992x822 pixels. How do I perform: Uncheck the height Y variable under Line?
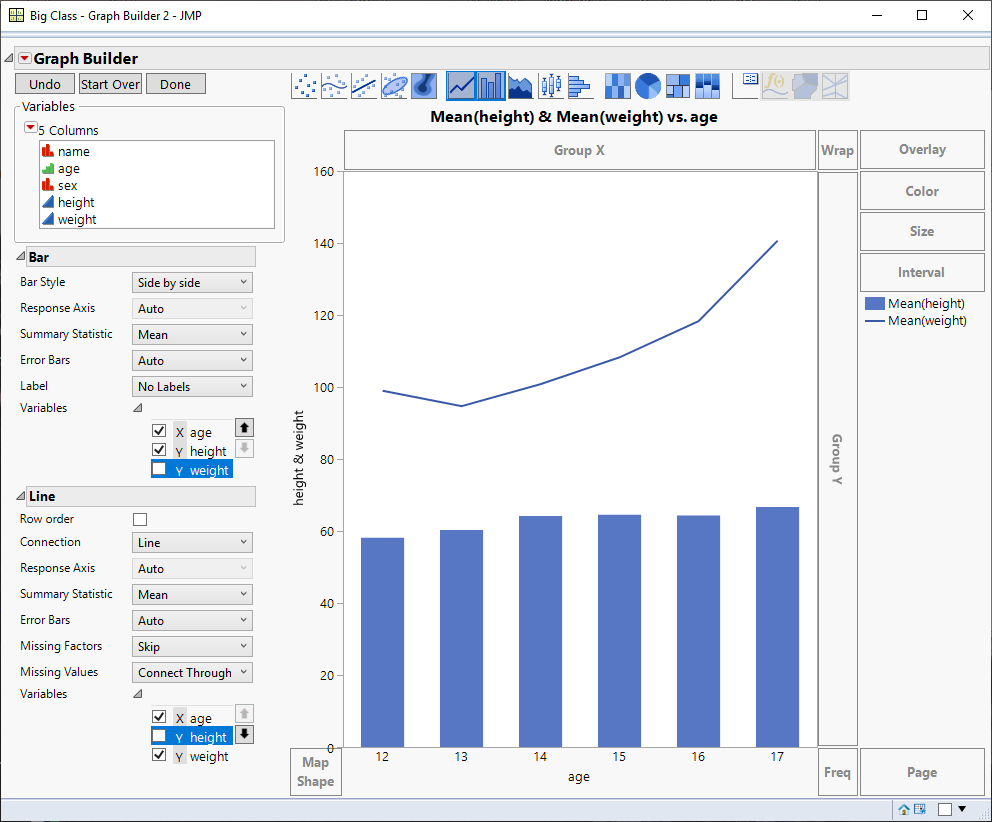pos(158,737)
